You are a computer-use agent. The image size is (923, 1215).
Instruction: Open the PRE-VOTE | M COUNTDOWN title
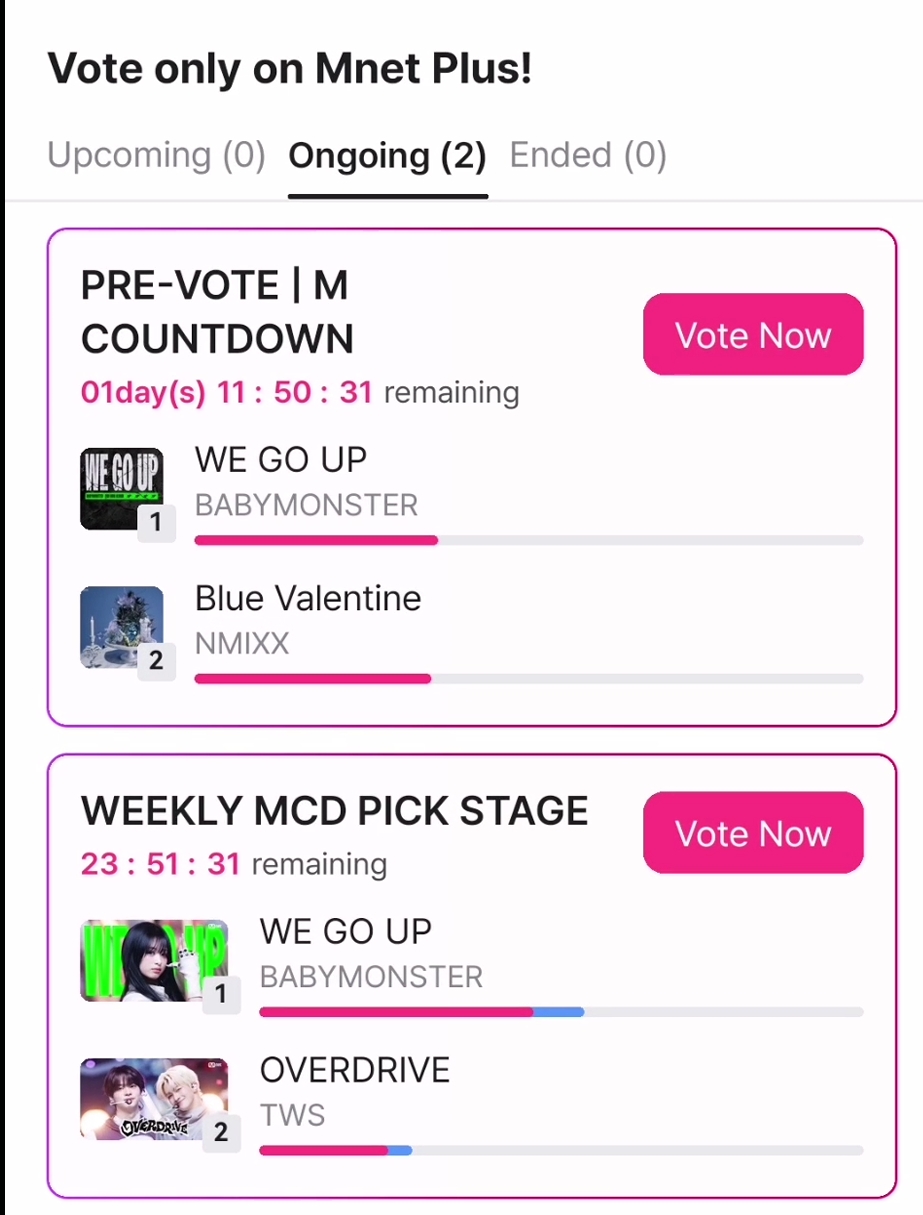tap(216, 312)
